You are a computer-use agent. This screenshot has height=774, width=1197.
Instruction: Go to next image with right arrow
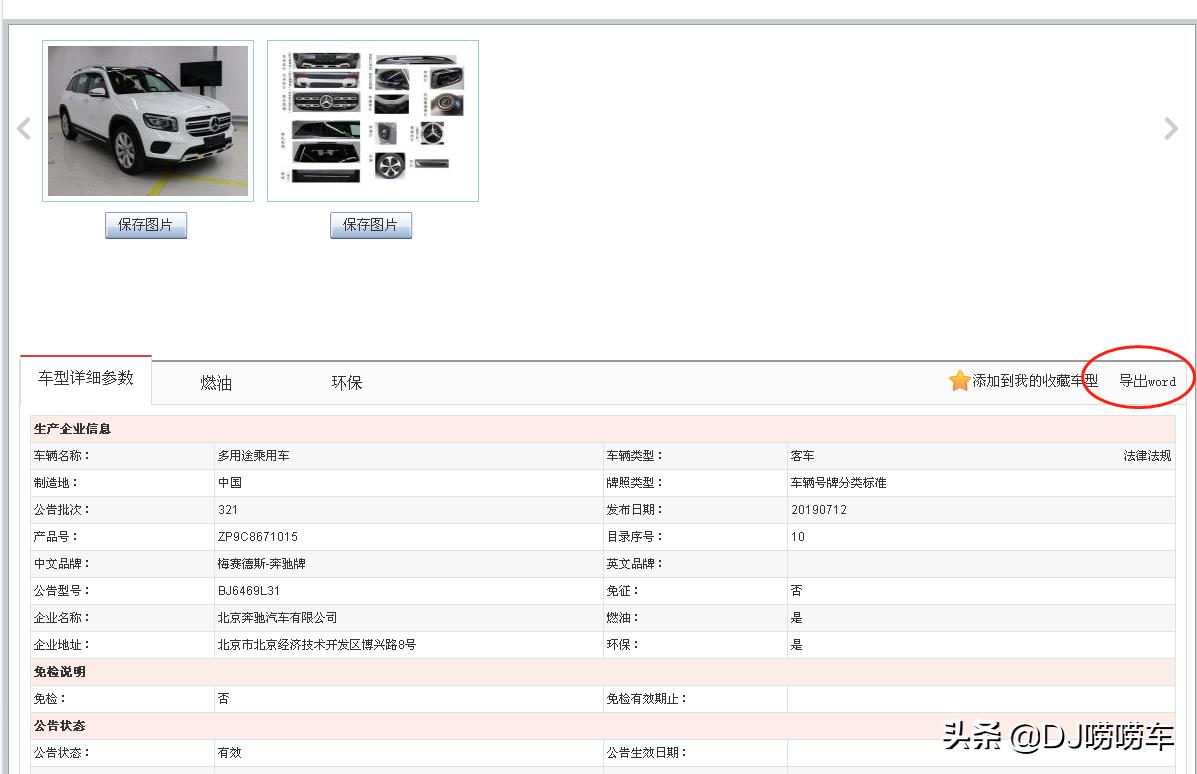1170,128
